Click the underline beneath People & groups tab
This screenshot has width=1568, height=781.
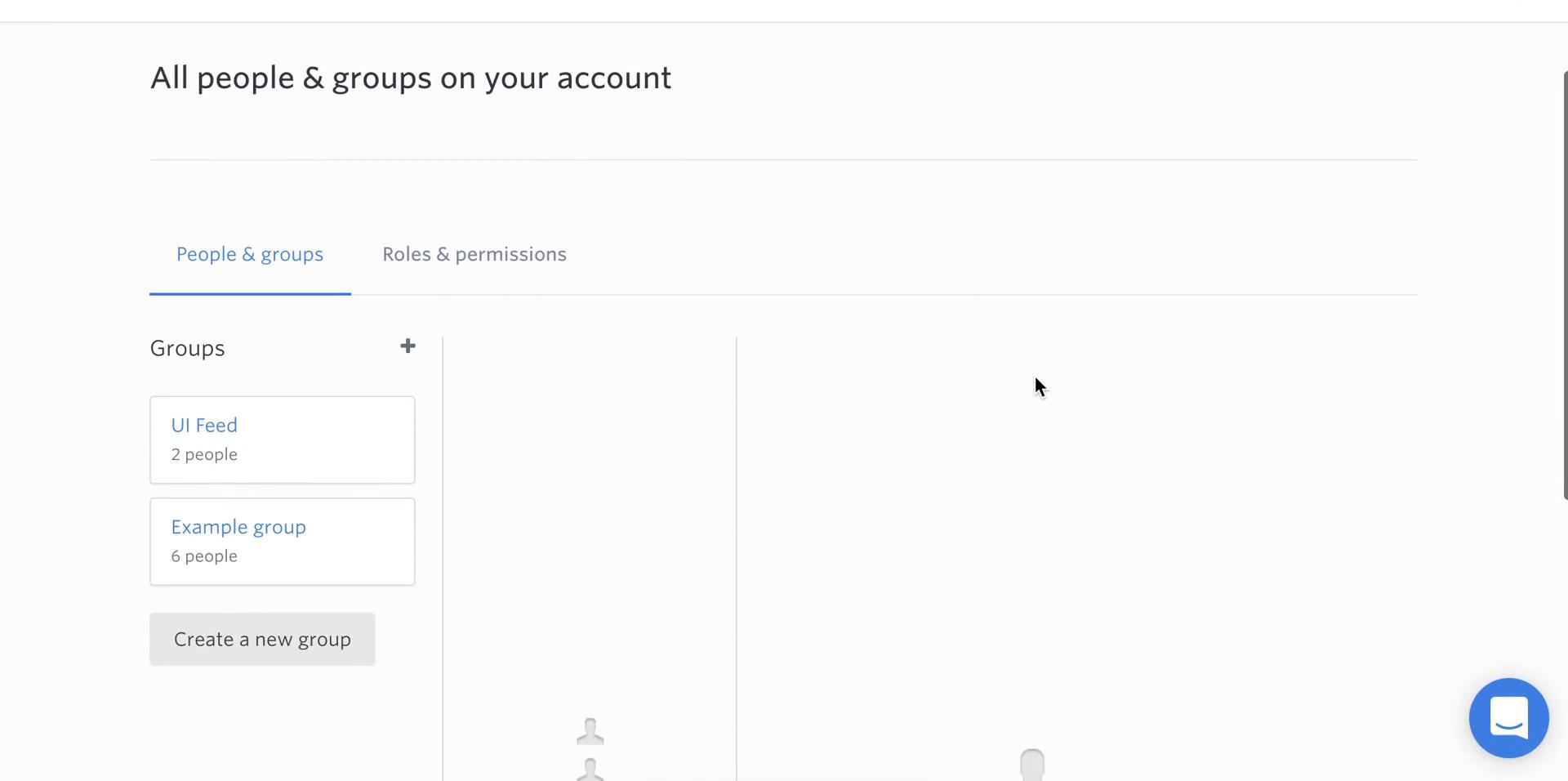click(x=250, y=293)
